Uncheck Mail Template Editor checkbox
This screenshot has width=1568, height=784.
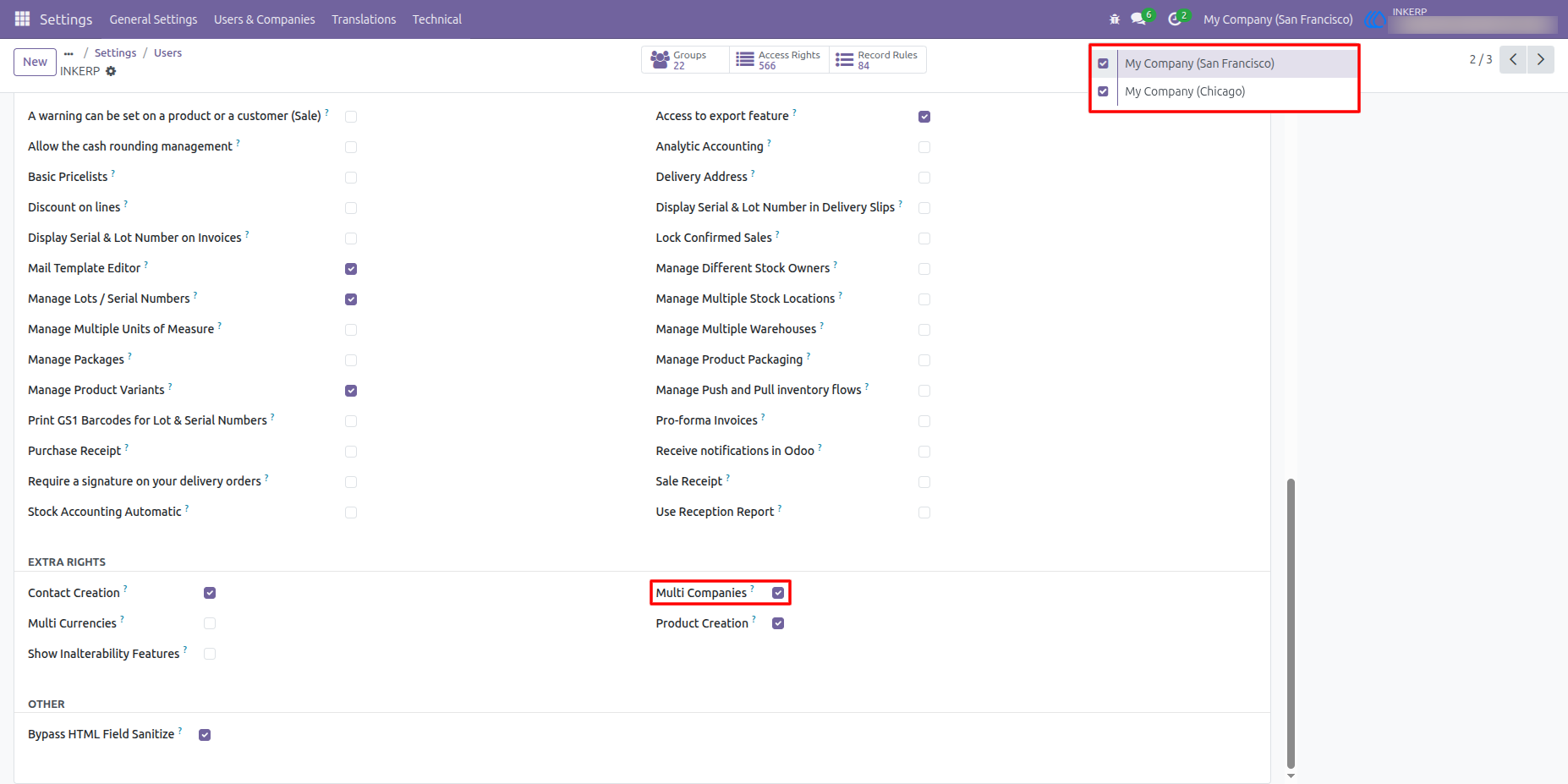[x=351, y=269]
